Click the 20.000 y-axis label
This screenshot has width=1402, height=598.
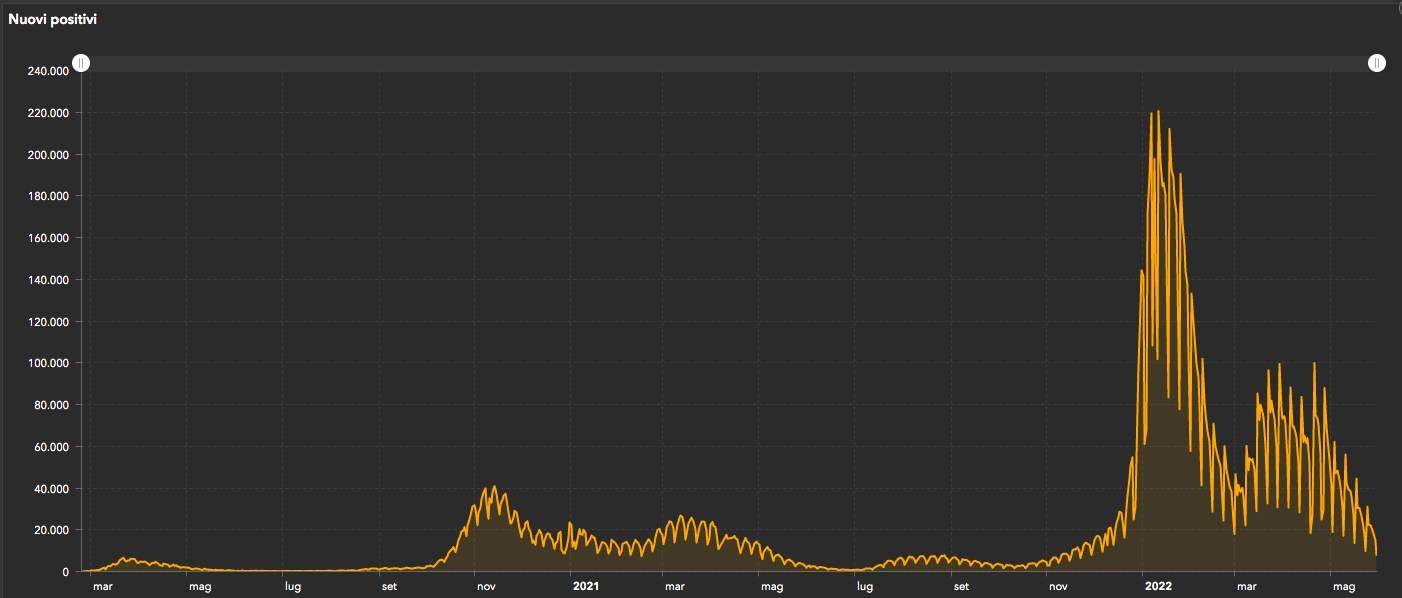(x=50, y=530)
